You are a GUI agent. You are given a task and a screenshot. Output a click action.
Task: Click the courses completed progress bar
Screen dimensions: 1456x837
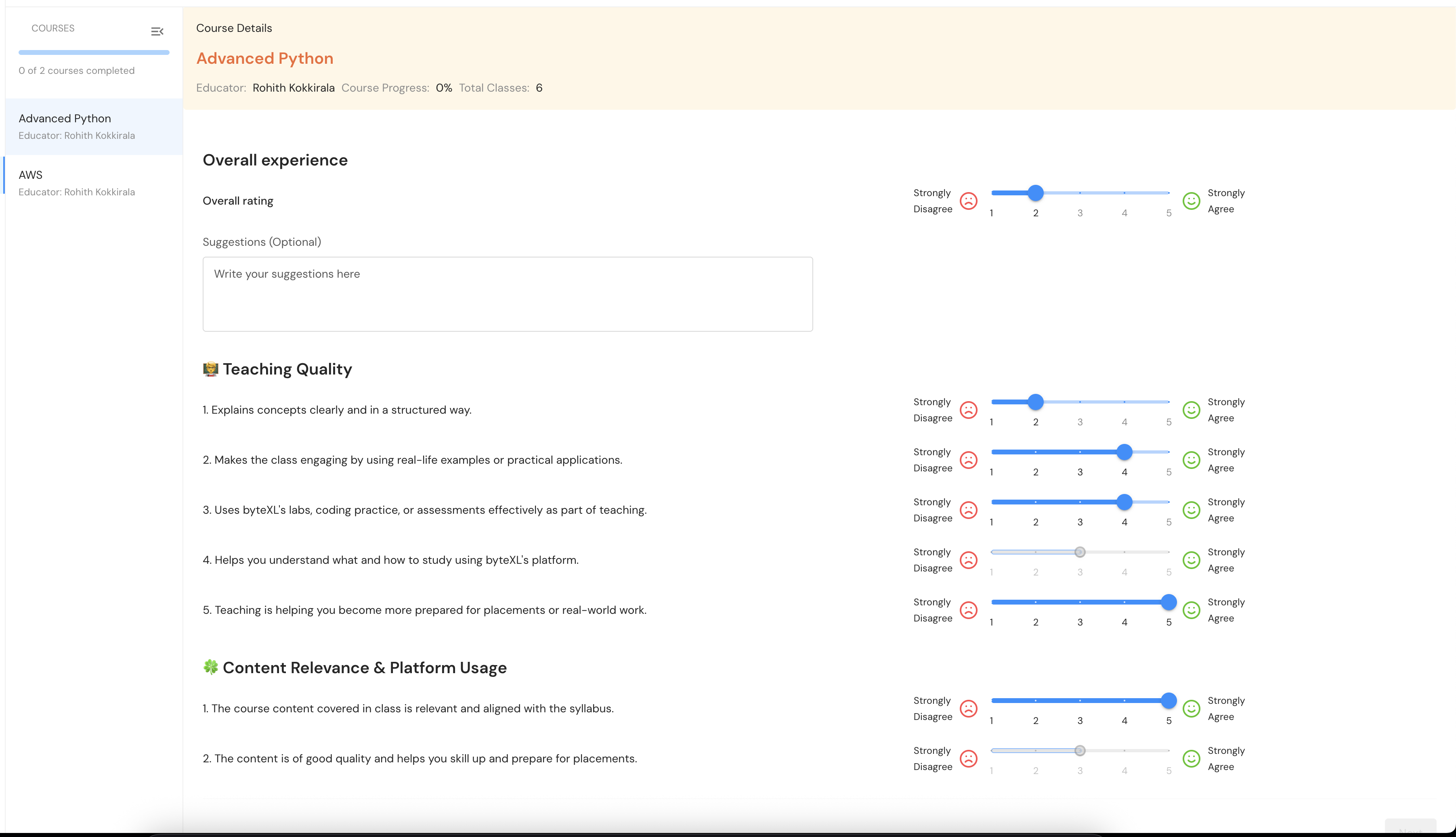tap(94, 52)
